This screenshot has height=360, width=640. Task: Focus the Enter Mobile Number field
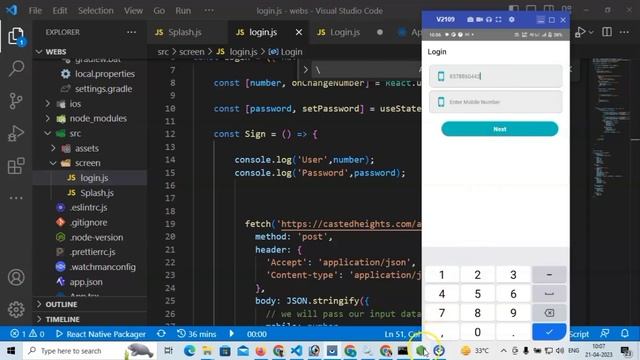click(496, 102)
